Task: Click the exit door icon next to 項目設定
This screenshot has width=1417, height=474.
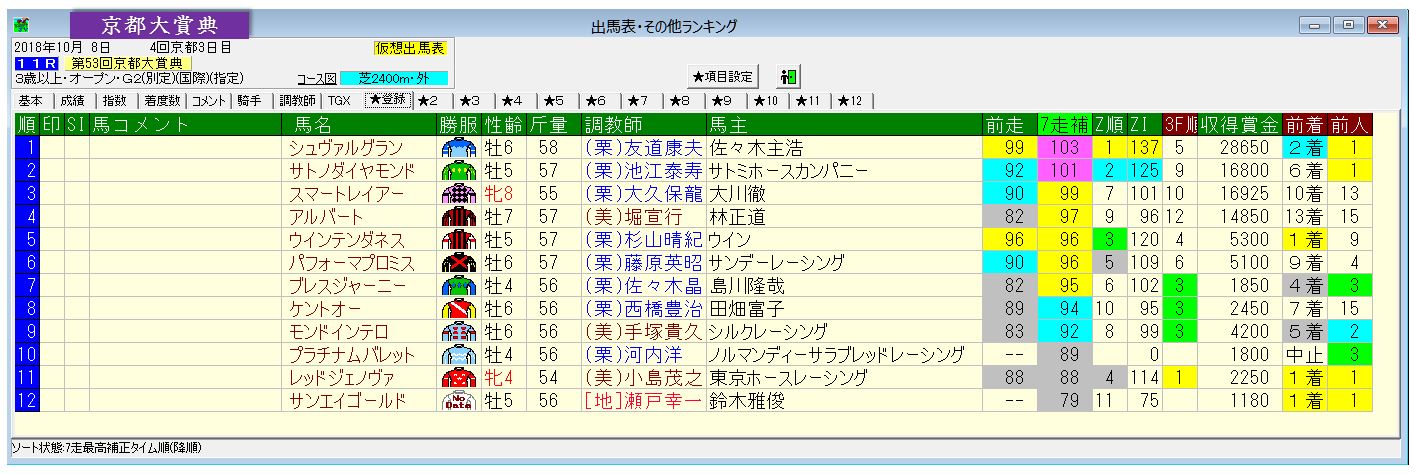Action: click(789, 76)
